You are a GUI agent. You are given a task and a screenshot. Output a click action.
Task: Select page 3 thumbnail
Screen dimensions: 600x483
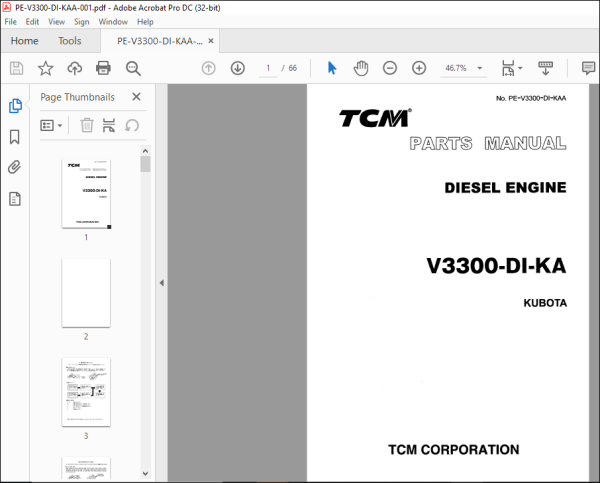click(x=86, y=392)
